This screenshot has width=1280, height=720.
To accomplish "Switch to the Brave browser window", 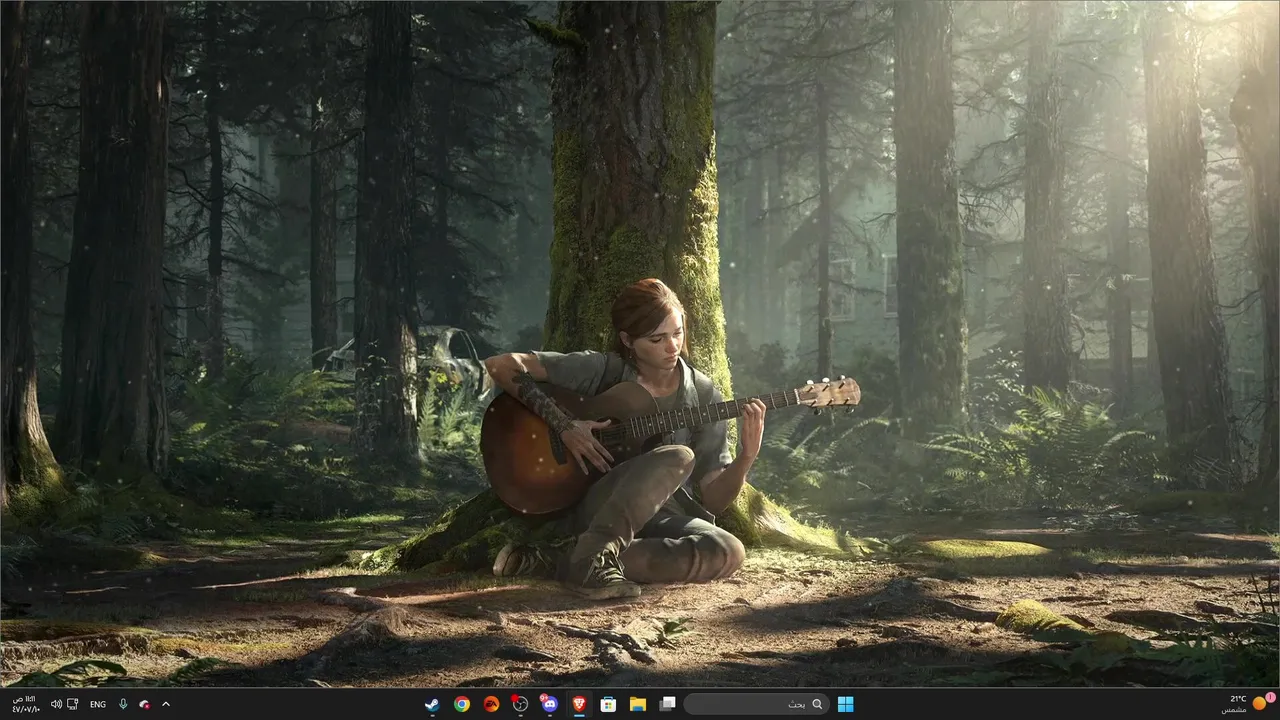I will 579,704.
